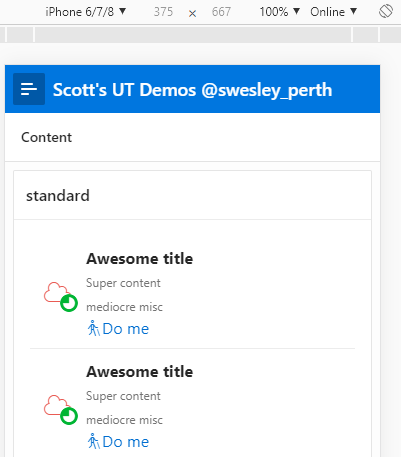This screenshot has width=401, height=457.
Task: Click the second cloud status icon
Action: tap(57, 405)
